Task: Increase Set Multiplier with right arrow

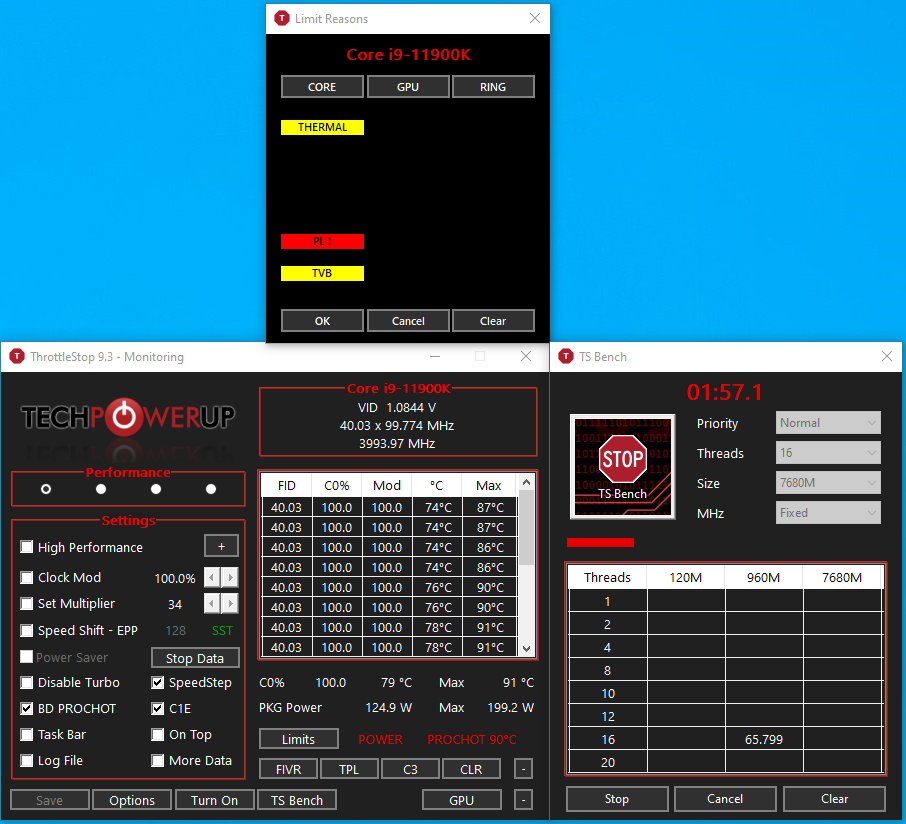Action: click(x=230, y=604)
